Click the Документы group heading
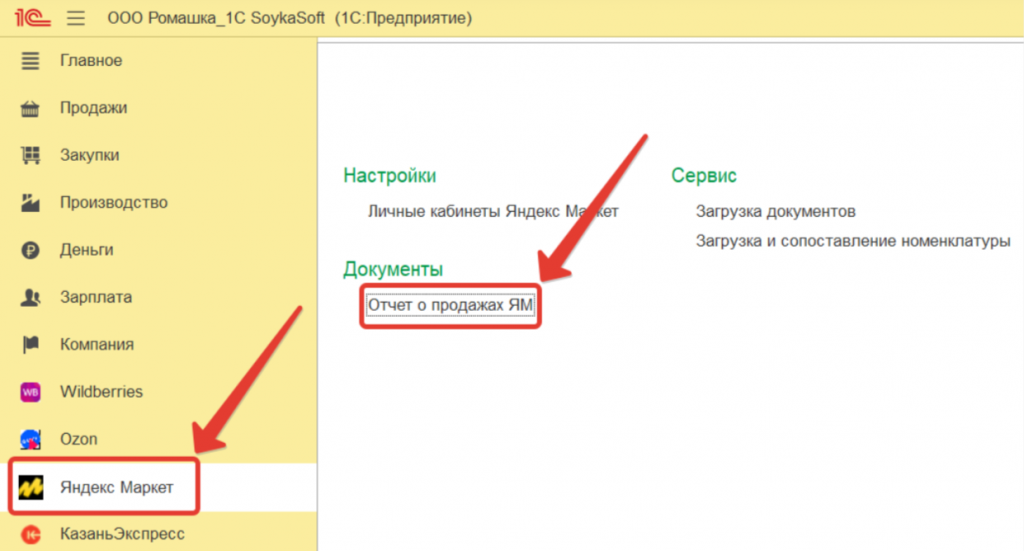The image size is (1024, 551). (393, 269)
